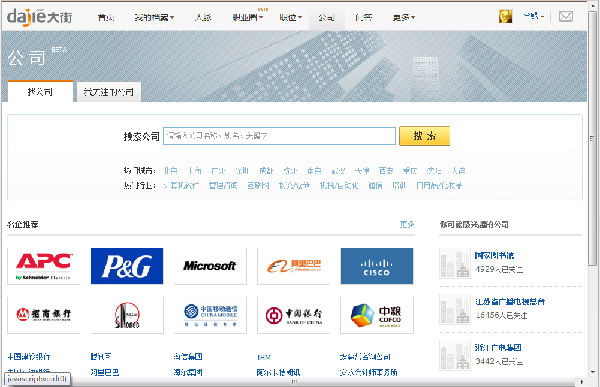The width and height of the screenshot is (600, 387).
Task: Filter by city 重庆
Action: coord(410,171)
